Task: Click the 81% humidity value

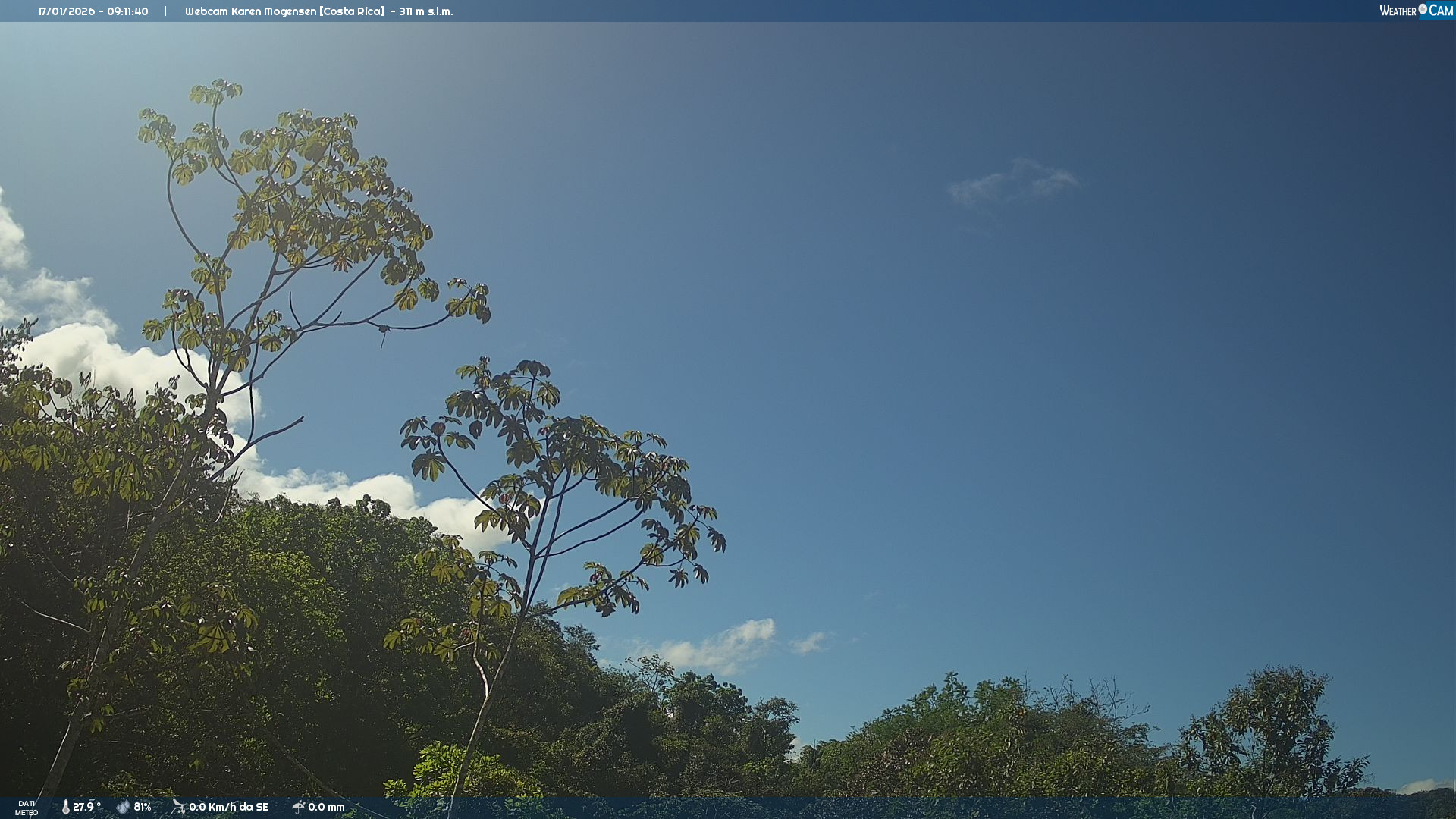Action: point(143,807)
